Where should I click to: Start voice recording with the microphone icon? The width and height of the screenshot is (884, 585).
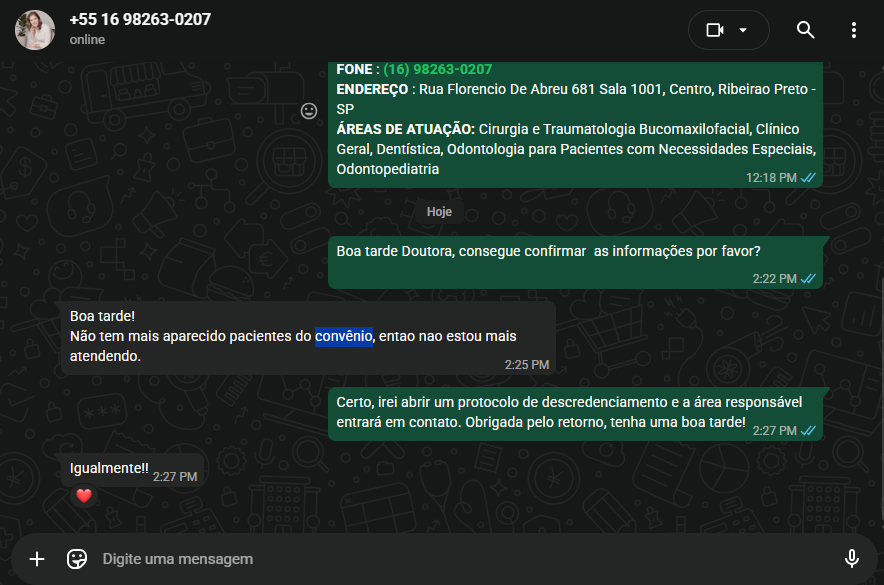(851, 559)
